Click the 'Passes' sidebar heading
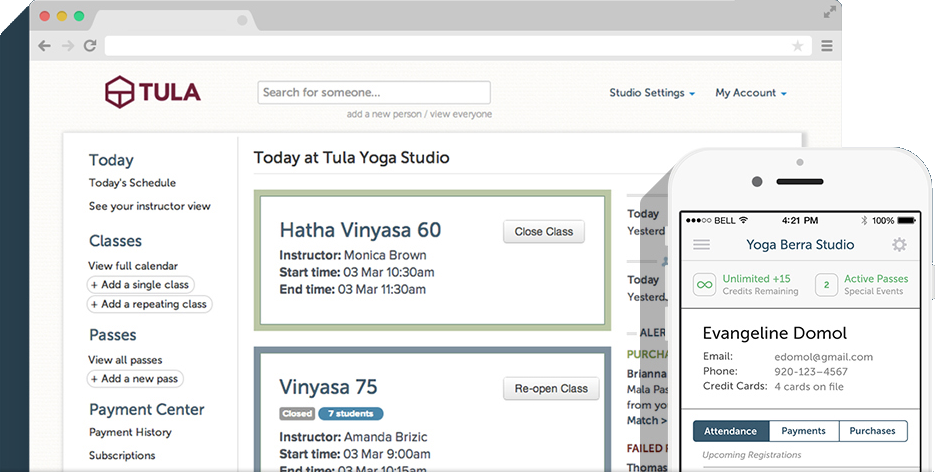Viewport: 935px width, 472px height. tap(113, 335)
